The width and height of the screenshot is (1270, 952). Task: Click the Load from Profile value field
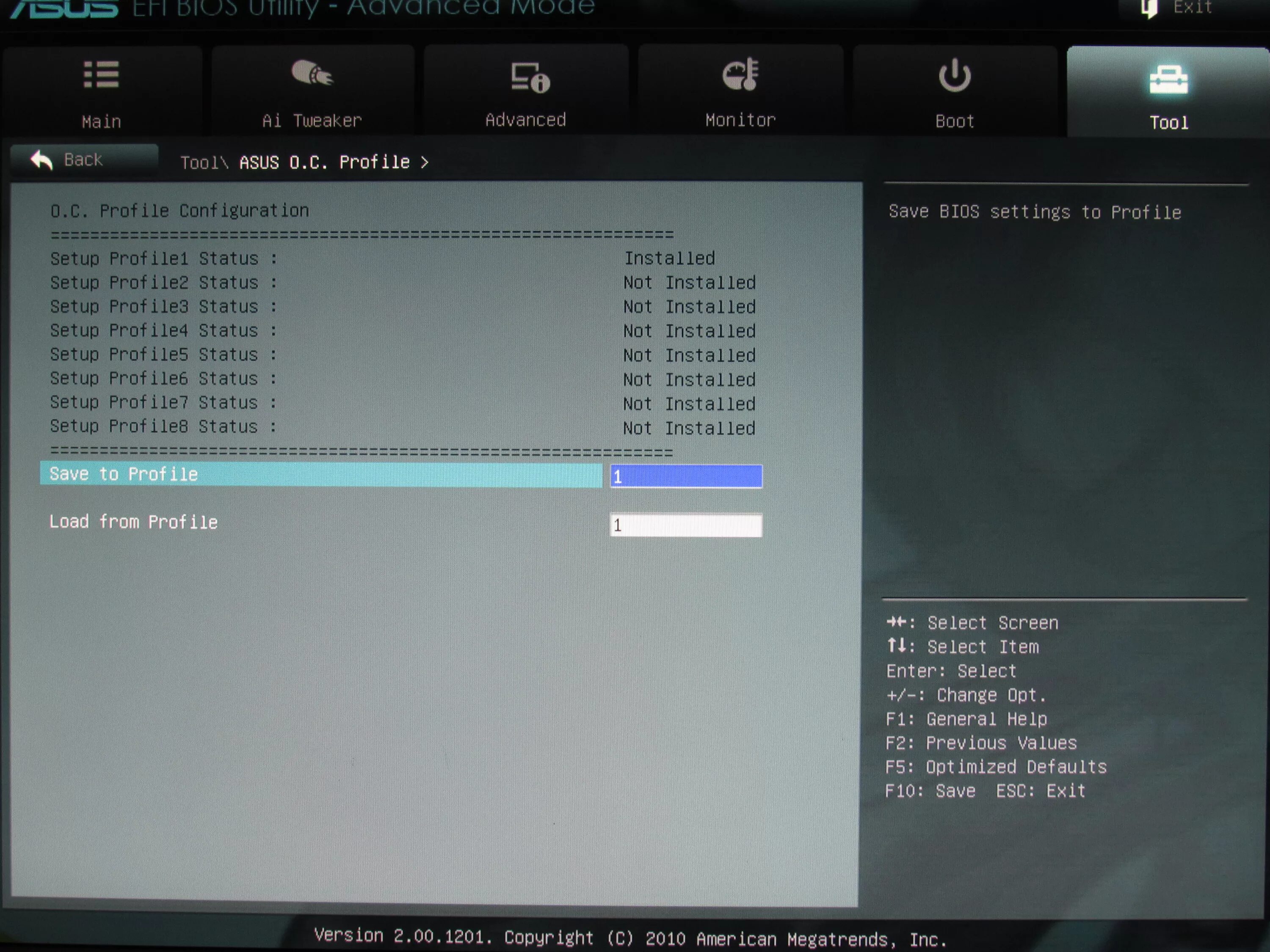[686, 525]
